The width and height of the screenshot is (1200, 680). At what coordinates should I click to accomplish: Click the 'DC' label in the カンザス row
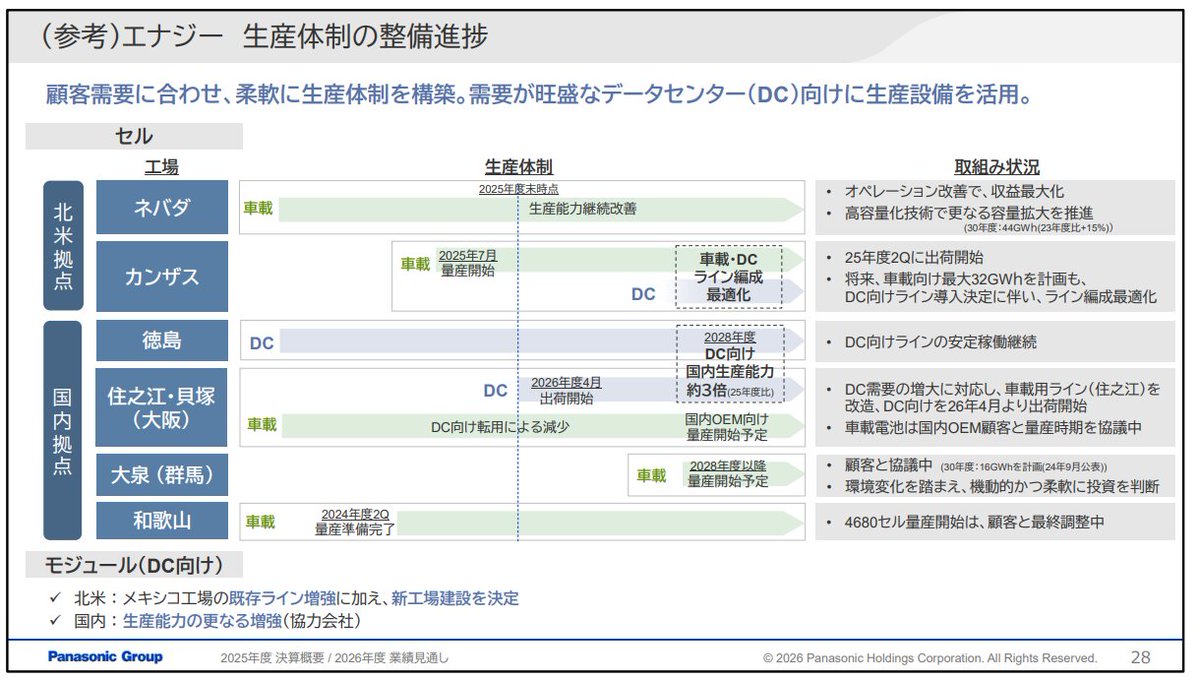(643, 294)
